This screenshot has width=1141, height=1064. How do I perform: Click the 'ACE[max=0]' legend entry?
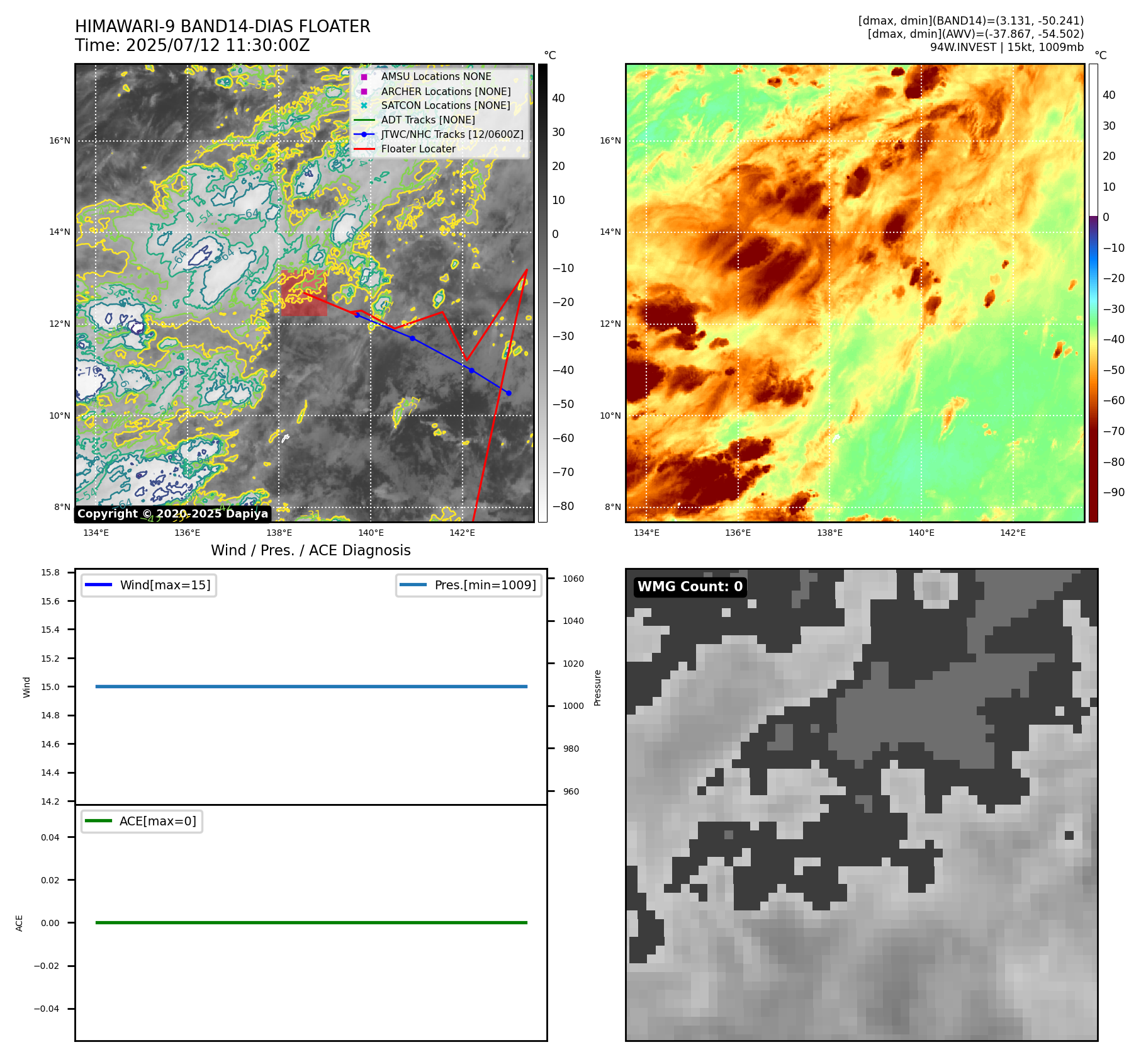(142, 821)
